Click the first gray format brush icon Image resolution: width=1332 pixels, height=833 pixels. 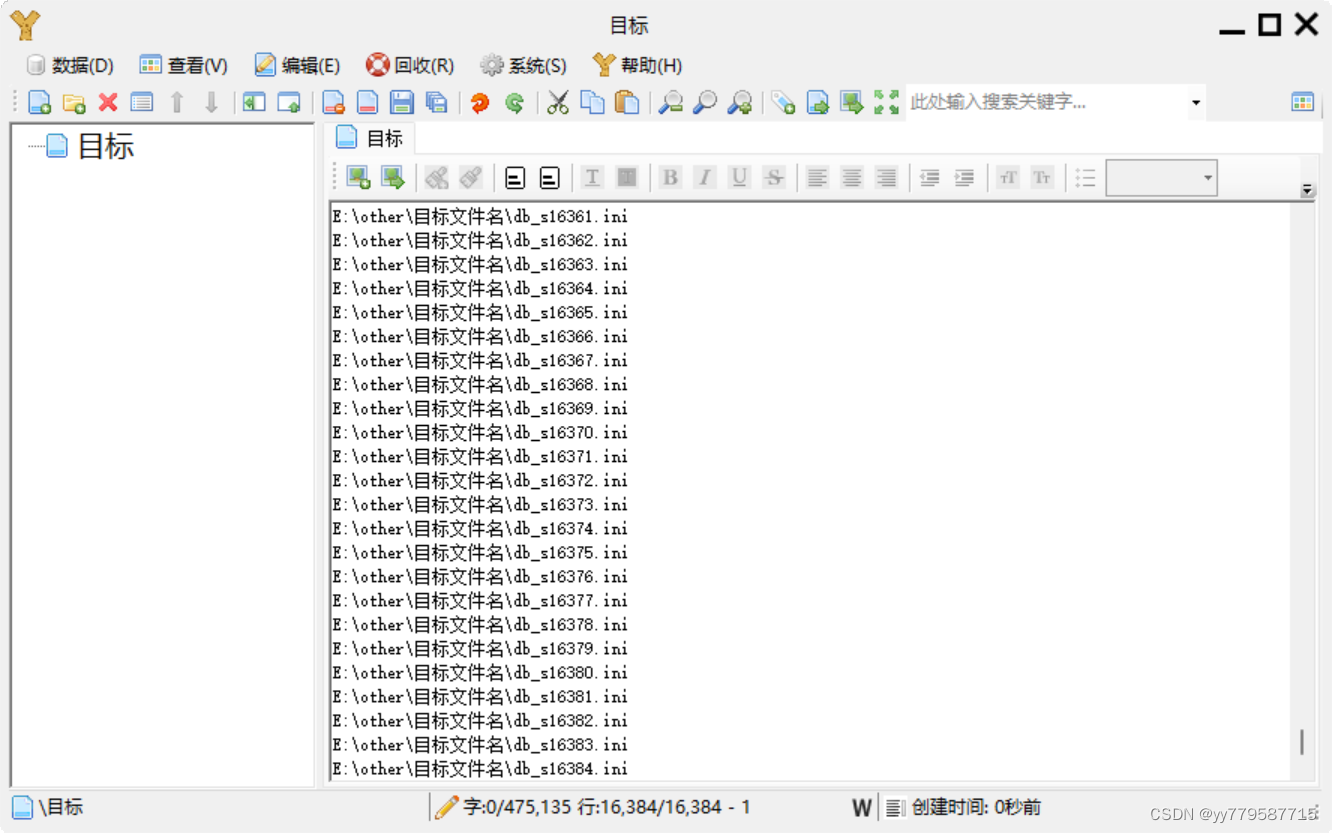(436, 178)
